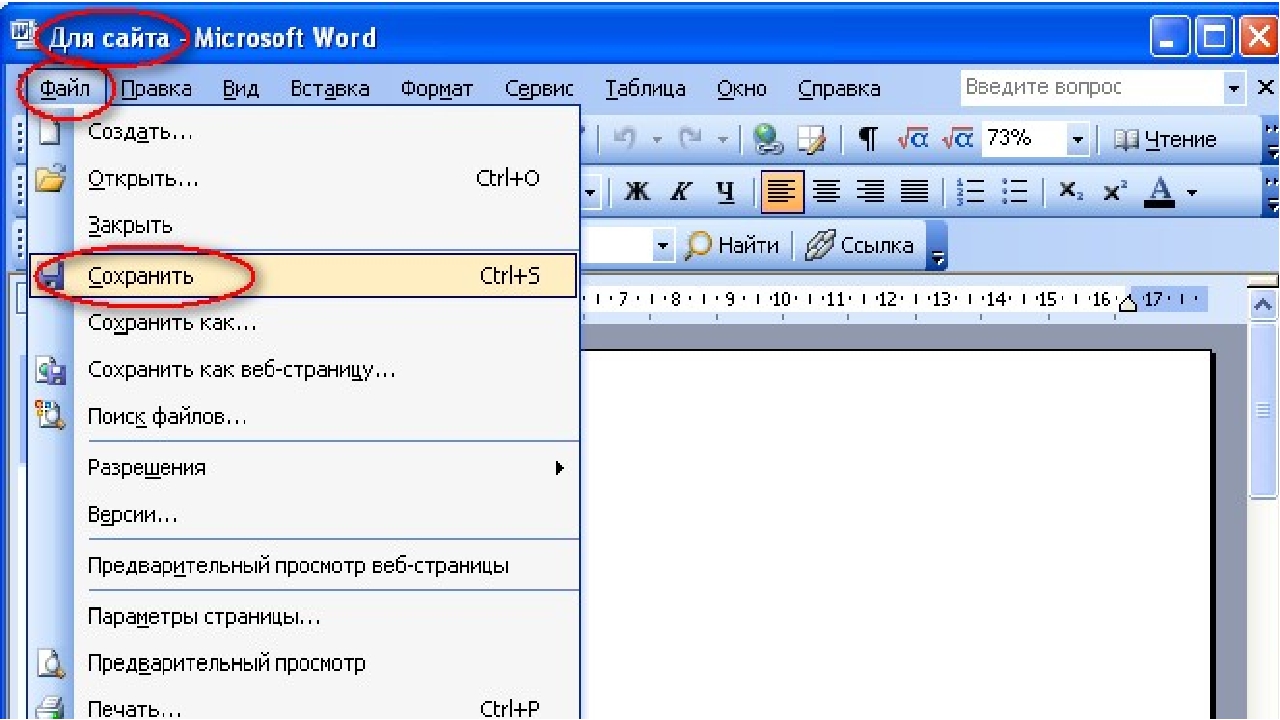
Task: Open the dropdown beside Введите вопрос field
Action: click(x=1235, y=88)
